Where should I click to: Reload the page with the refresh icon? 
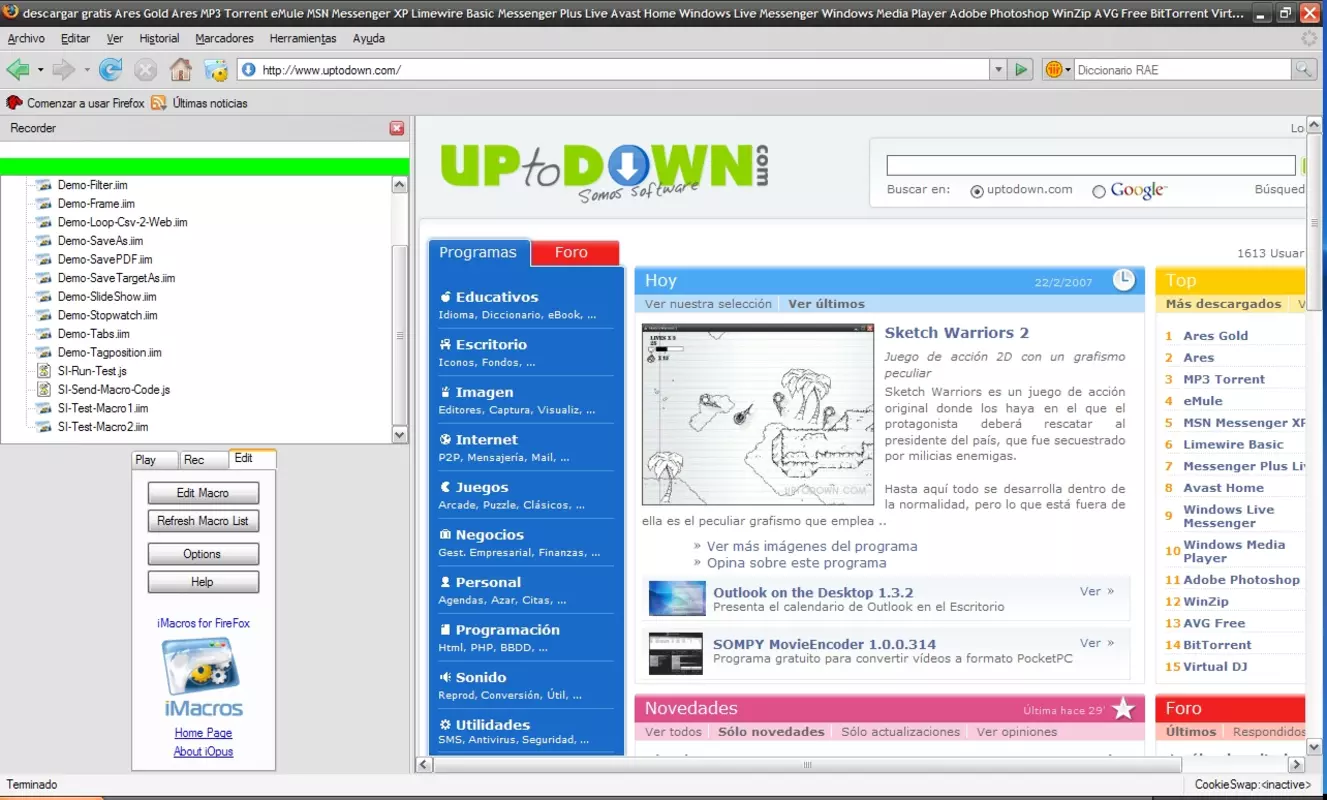[x=110, y=69]
